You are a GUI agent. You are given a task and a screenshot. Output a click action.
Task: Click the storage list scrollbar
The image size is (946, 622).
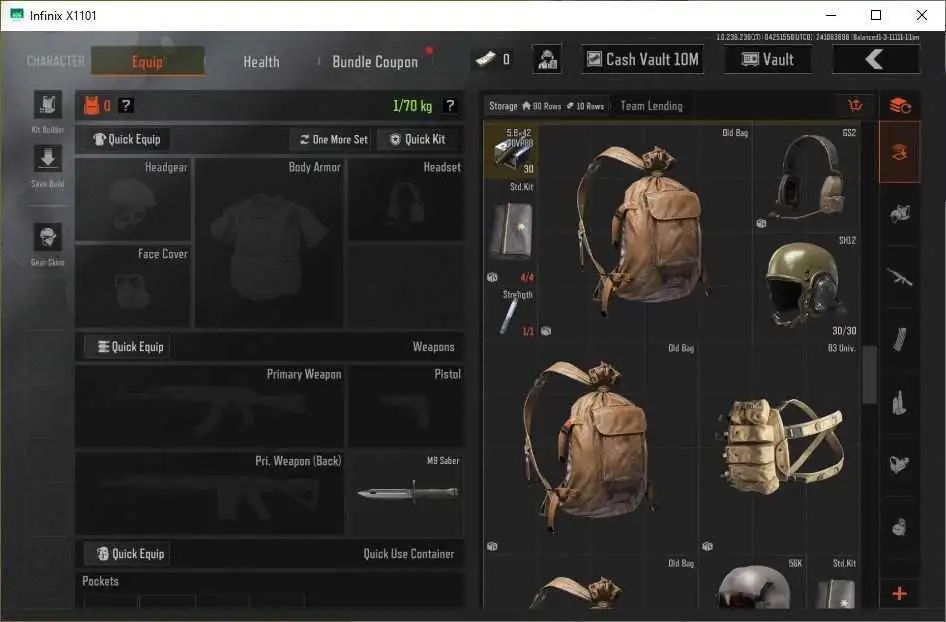[869, 374]
